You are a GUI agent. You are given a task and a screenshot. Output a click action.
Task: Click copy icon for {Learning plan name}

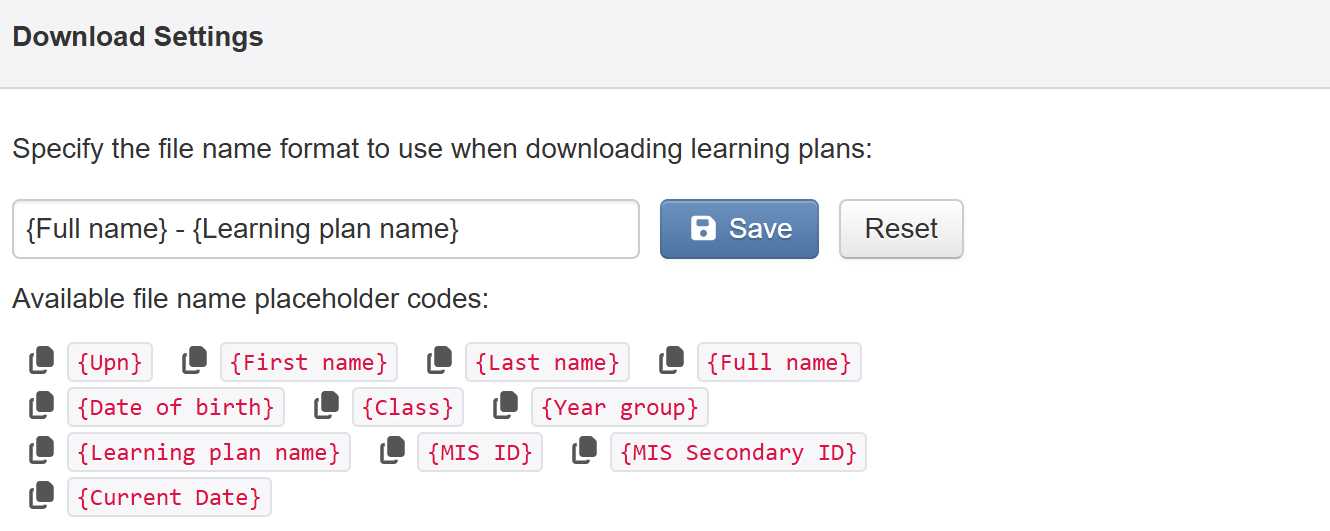(x=41, y=450)
